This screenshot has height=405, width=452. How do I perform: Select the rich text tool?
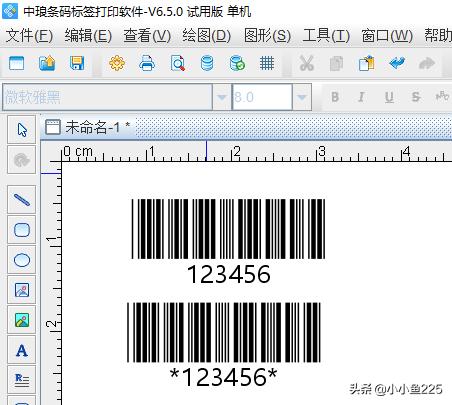(x=22, y=380)
